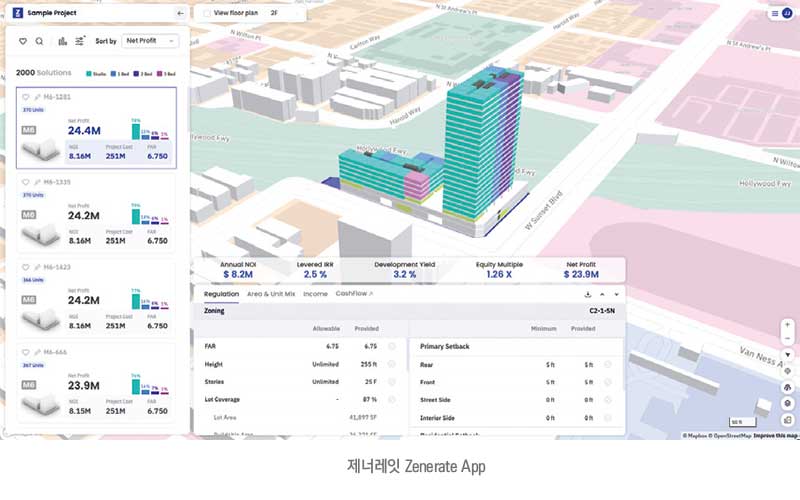Open the 2F floor selector dropdown
This screenshot has height=500, width=800.
[285, 14]
